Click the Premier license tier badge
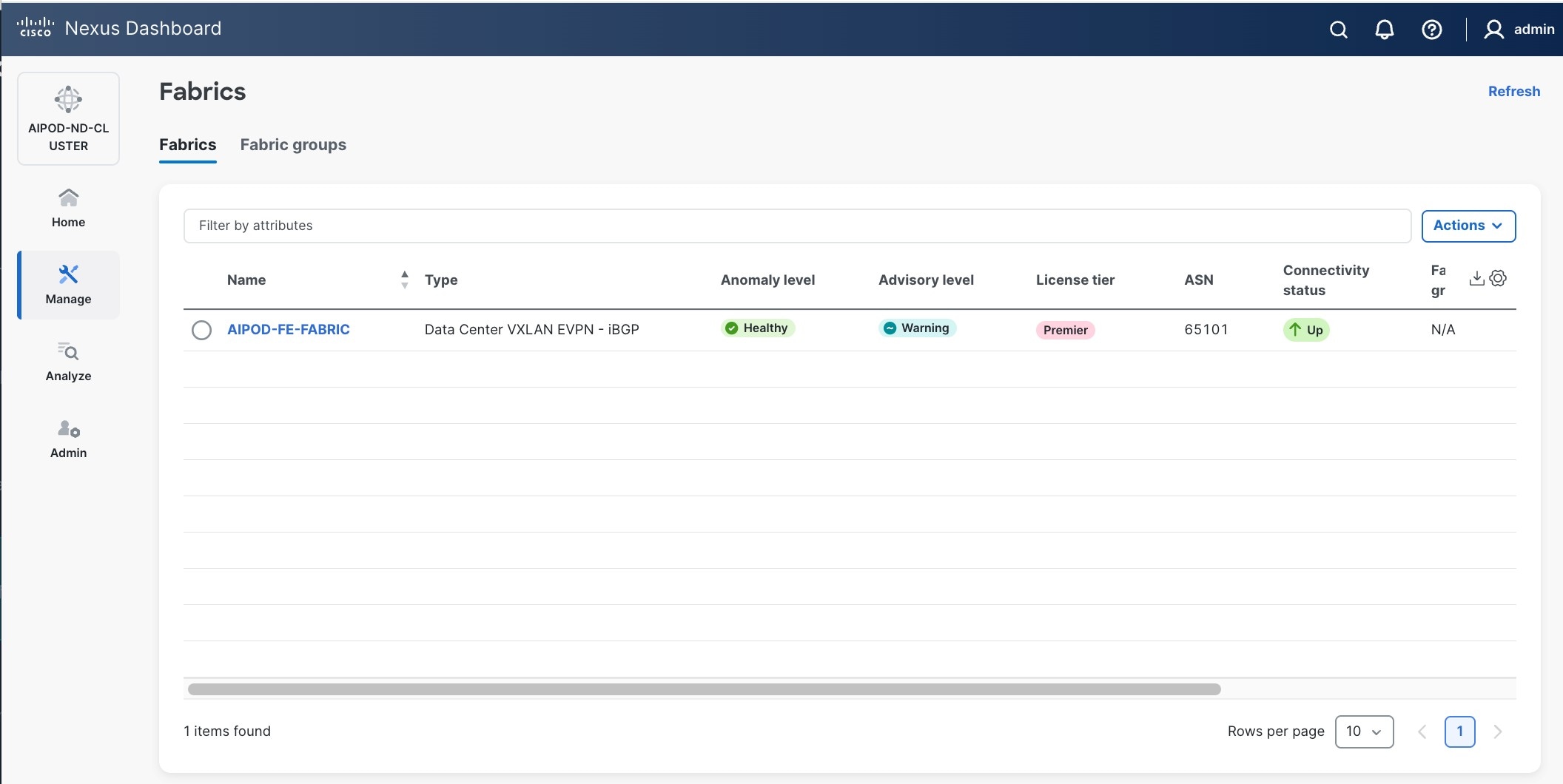This screenshot has height=784, width=1563. 1066,330
